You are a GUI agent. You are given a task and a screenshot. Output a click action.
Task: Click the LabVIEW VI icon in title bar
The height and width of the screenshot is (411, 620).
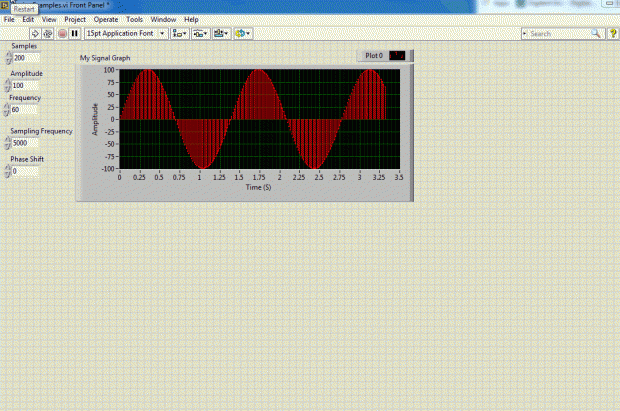point(5,6)
